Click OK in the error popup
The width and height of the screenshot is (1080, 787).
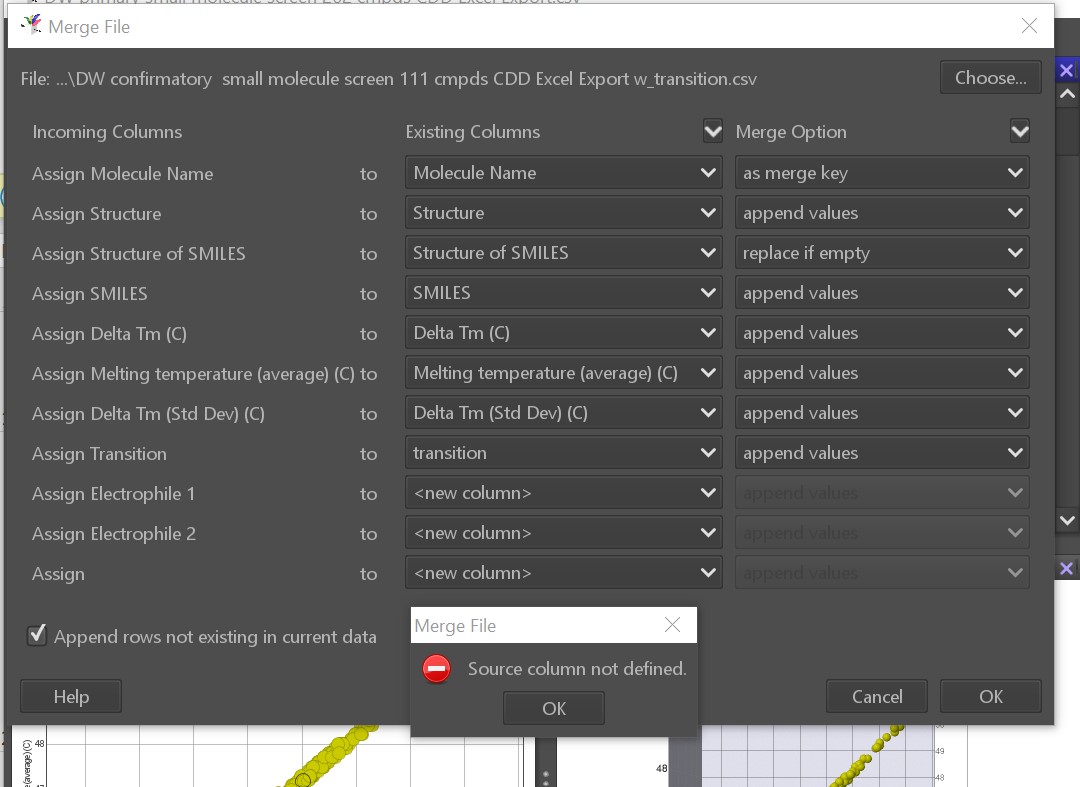[x=553, y=708]
